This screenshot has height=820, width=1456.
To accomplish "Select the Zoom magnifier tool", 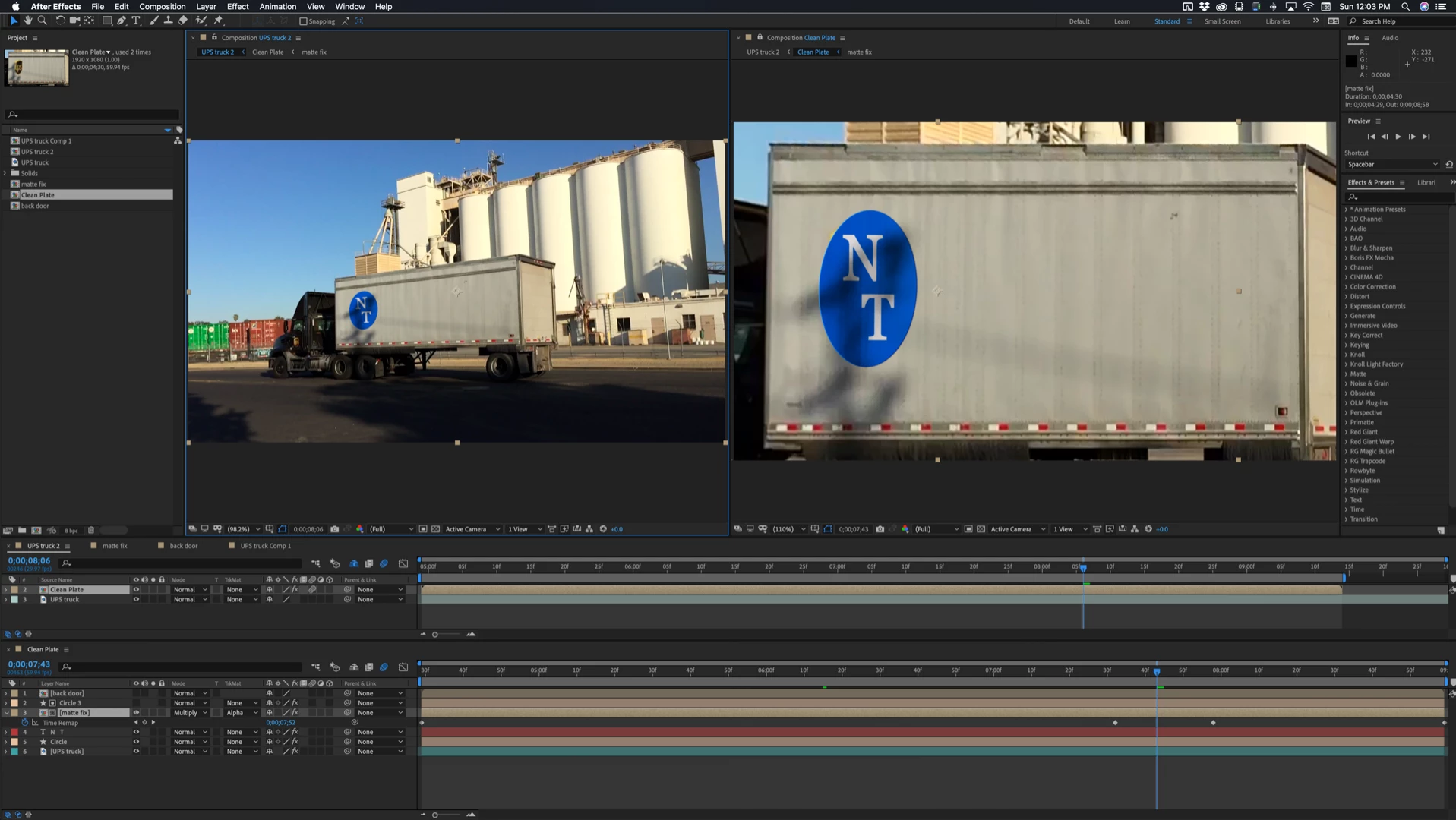I will tap(43, 20).
